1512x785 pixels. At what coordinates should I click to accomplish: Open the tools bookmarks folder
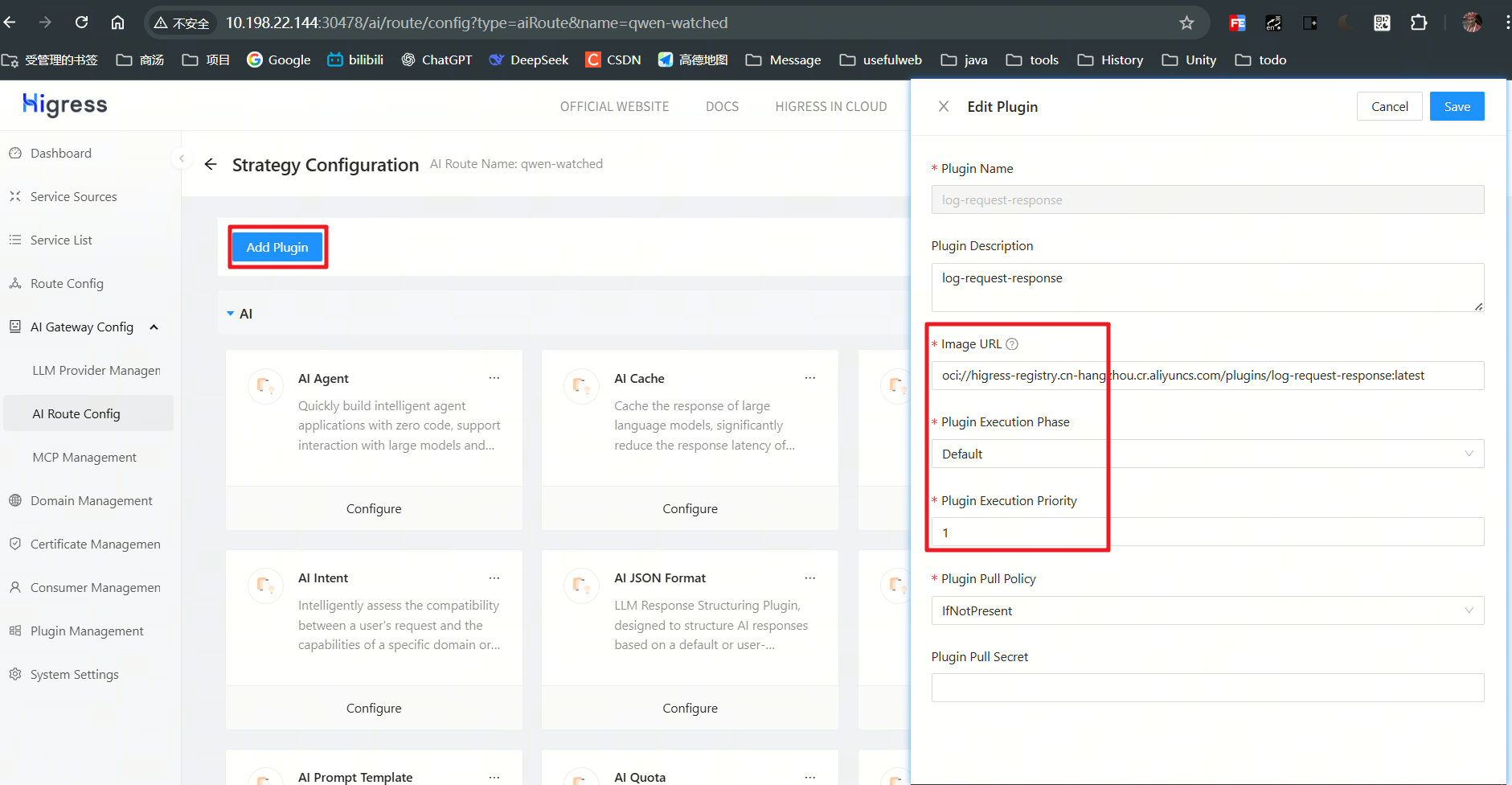tap(1032, 60)
